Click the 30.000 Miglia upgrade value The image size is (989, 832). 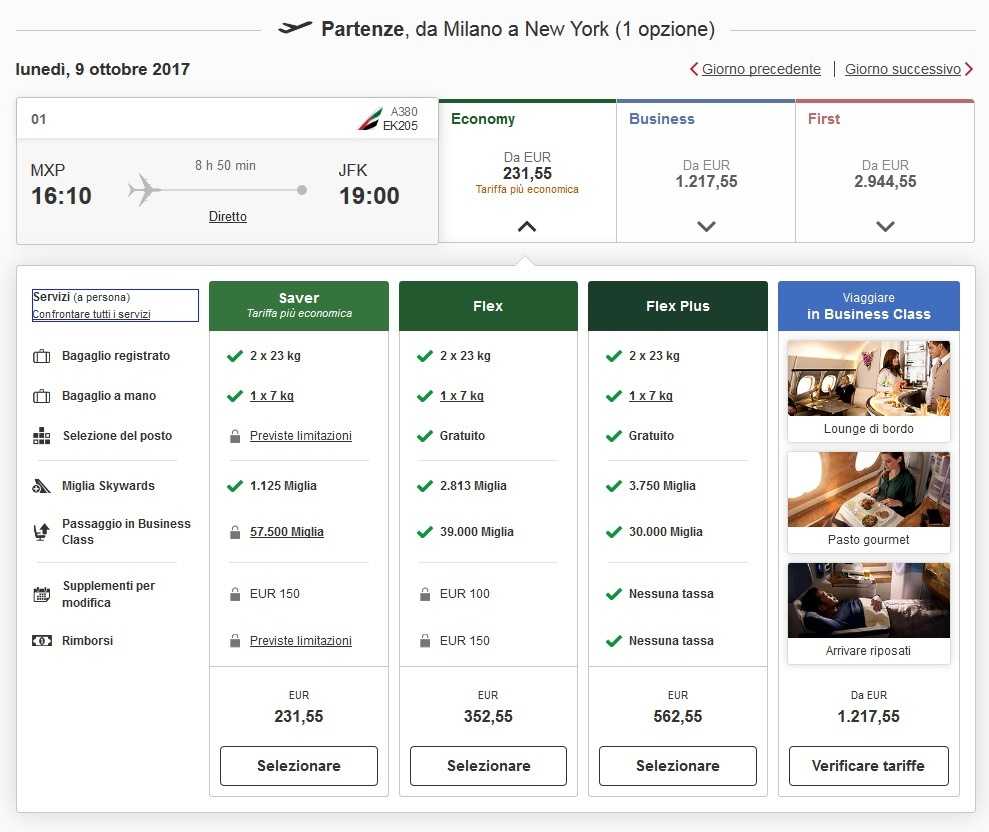pyautogui.click(x=665, y=532)
